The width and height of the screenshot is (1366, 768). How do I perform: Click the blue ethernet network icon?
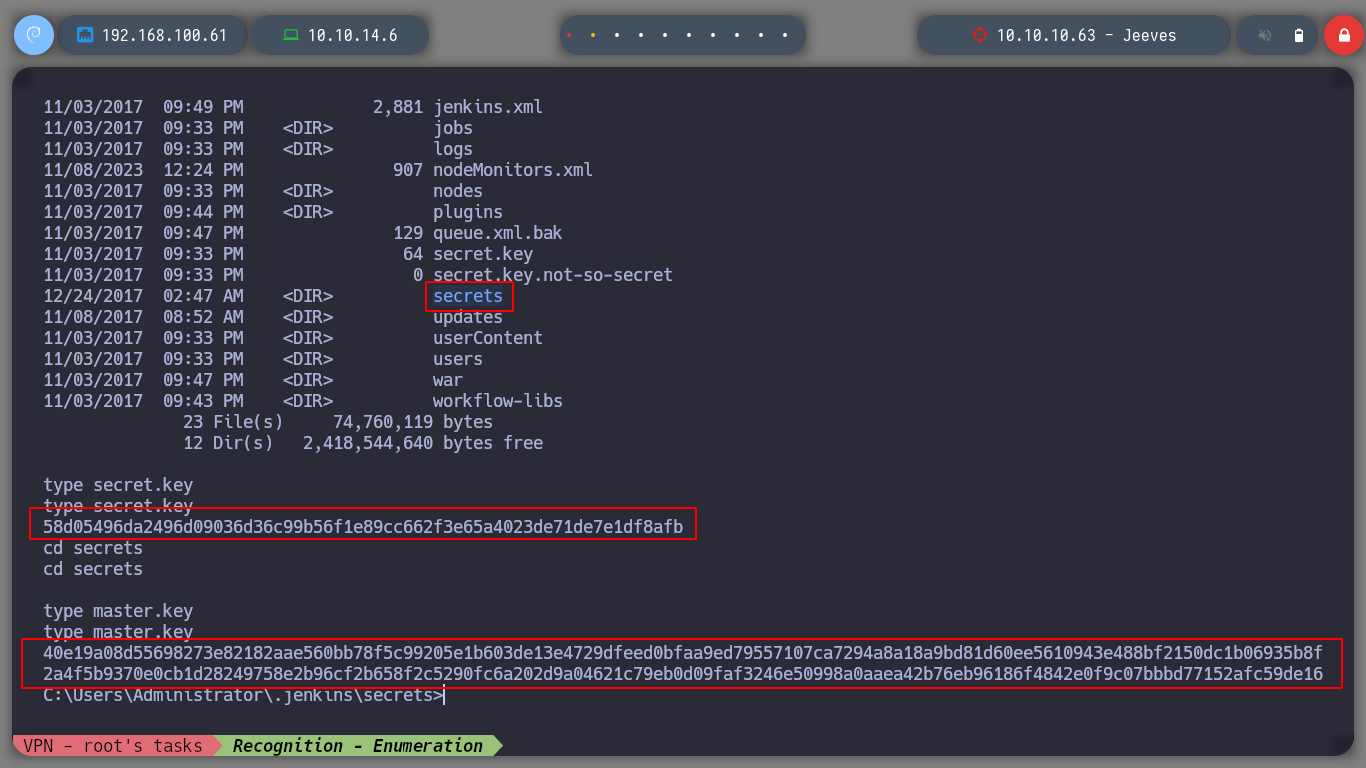coord(85,35)
